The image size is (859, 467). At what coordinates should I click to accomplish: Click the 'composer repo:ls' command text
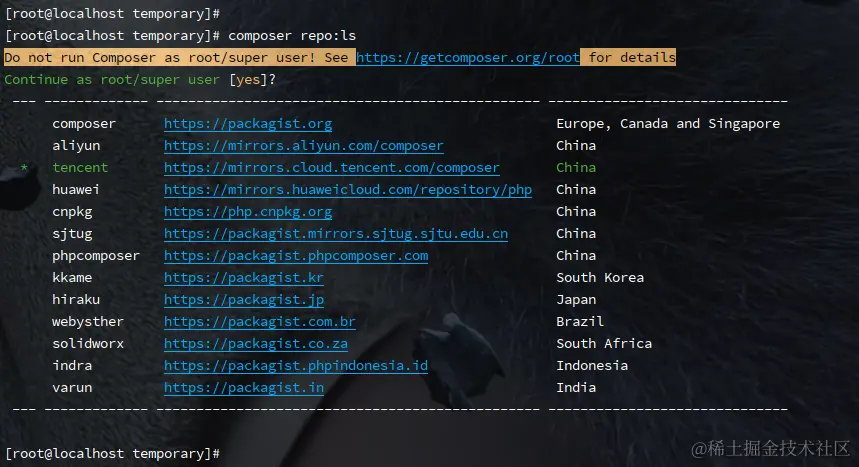pos(292,36)
